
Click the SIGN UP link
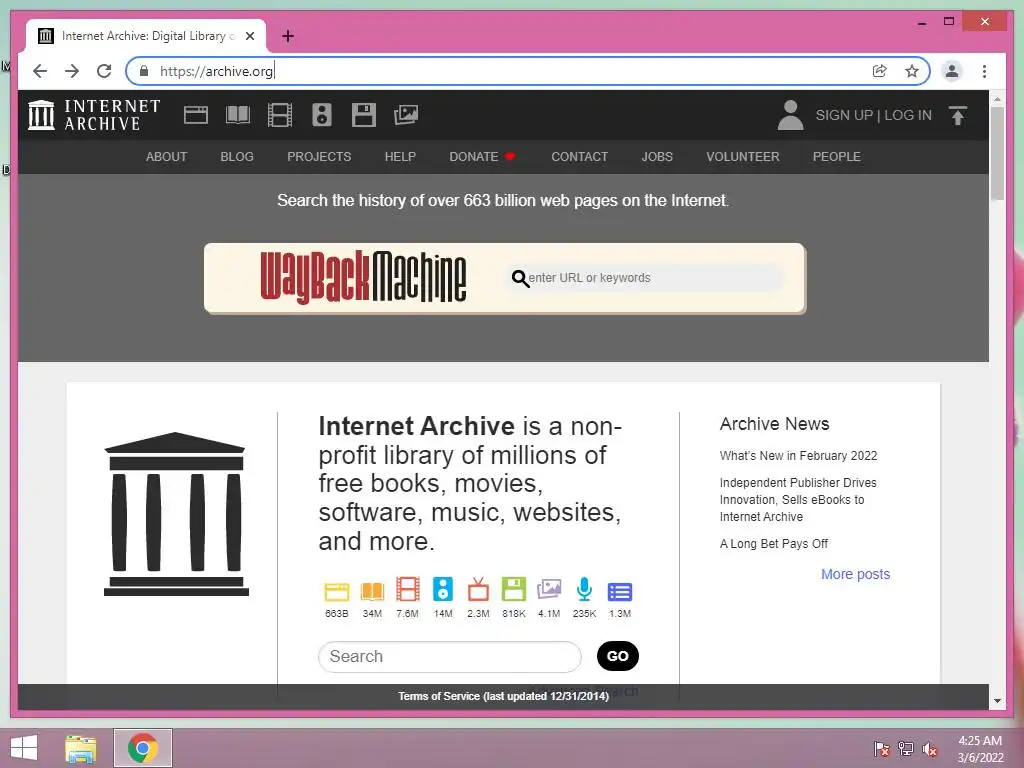pos(844,115)
